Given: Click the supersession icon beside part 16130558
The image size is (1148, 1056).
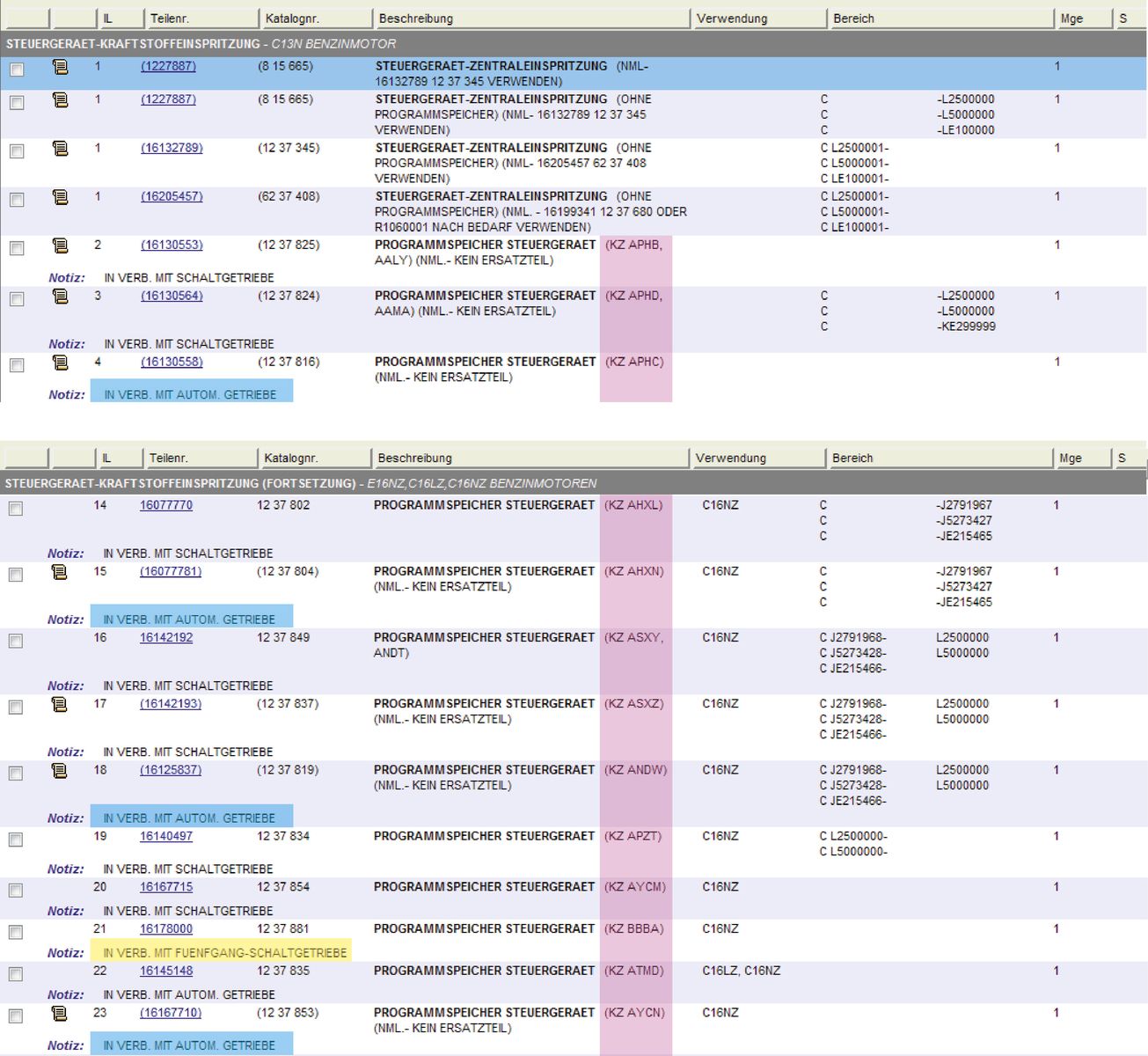Looking at the screenshot, I should pyautogui.click(x=60, y=362).
